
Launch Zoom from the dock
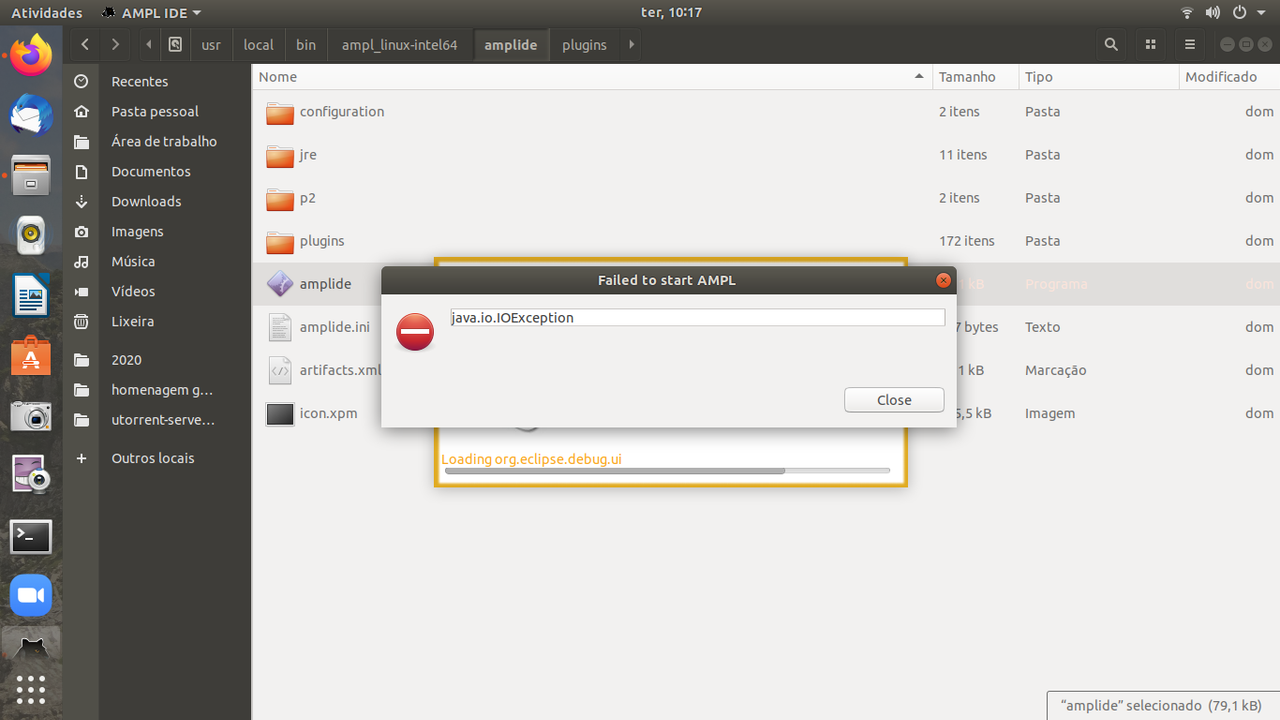[31, 596]
